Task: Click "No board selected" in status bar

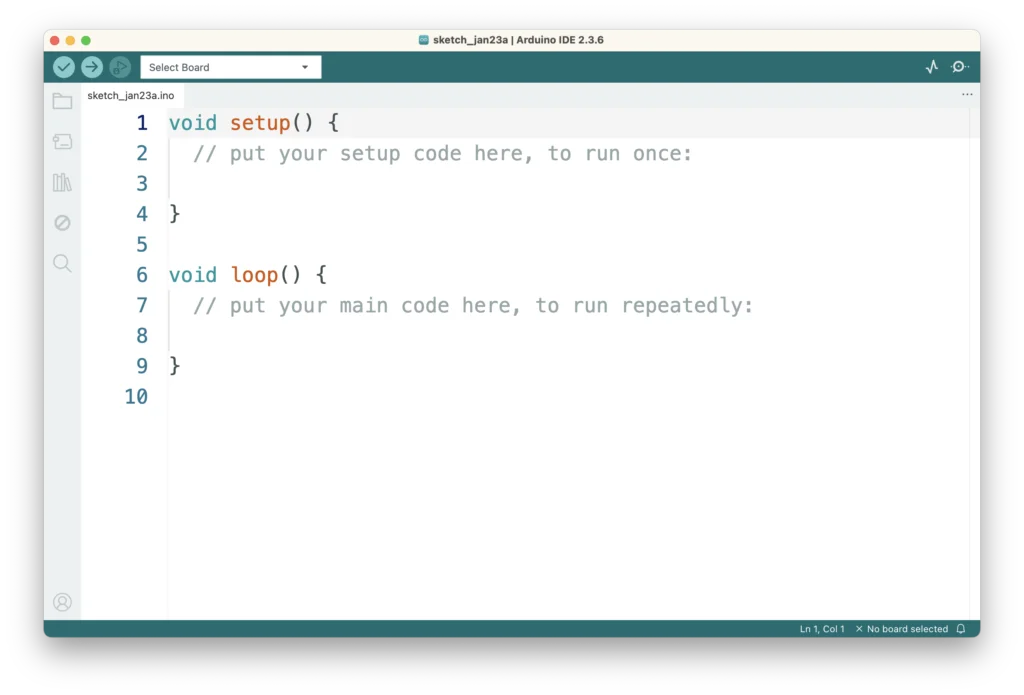Action: click(x=901, y=629)
